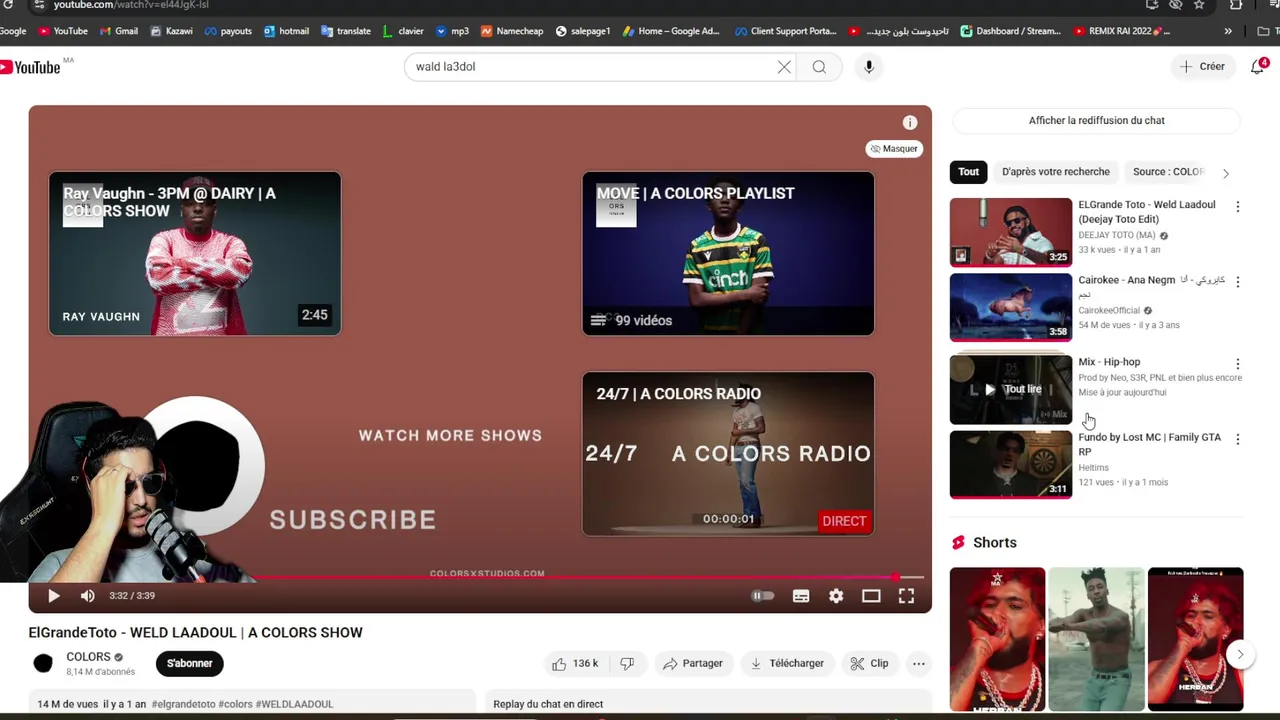Click the Télécharger download button

(x=788, y=663)
